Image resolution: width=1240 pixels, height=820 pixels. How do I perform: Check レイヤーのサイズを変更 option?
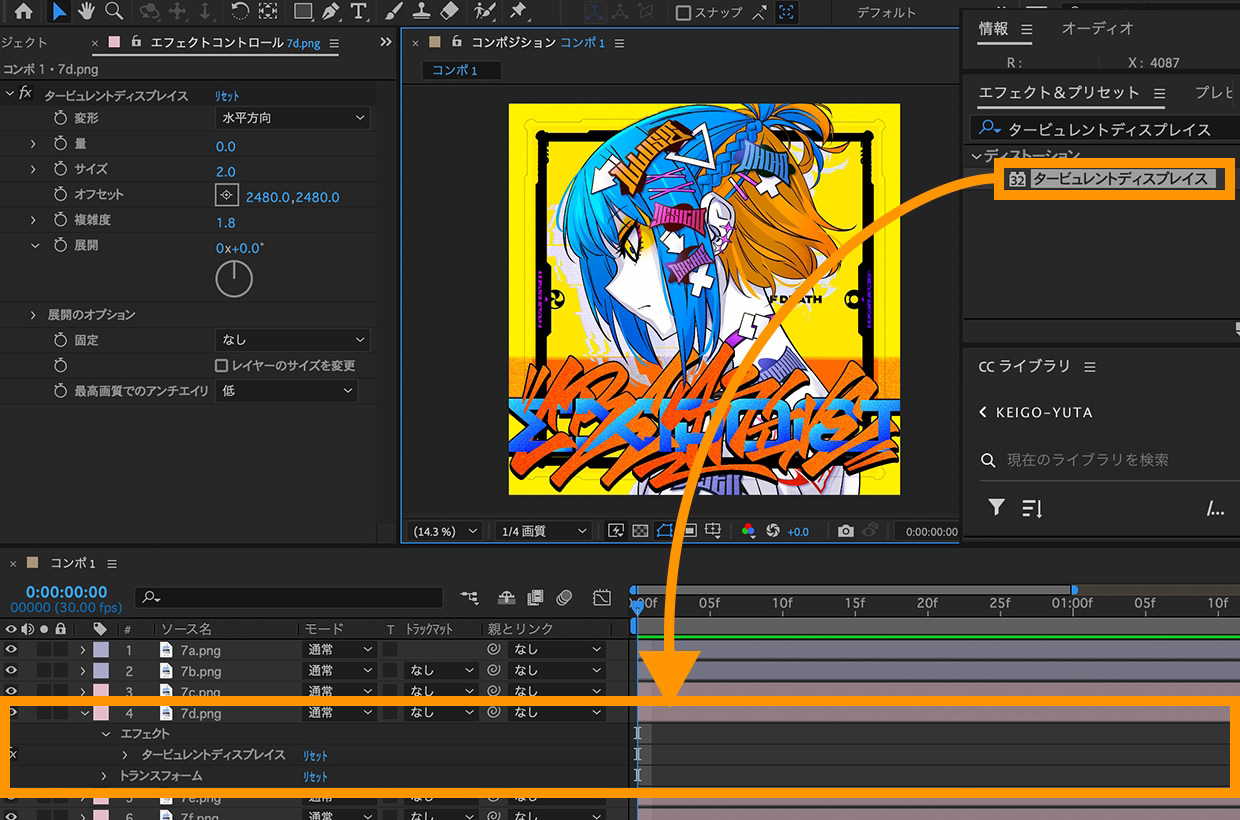coord(222,366)
